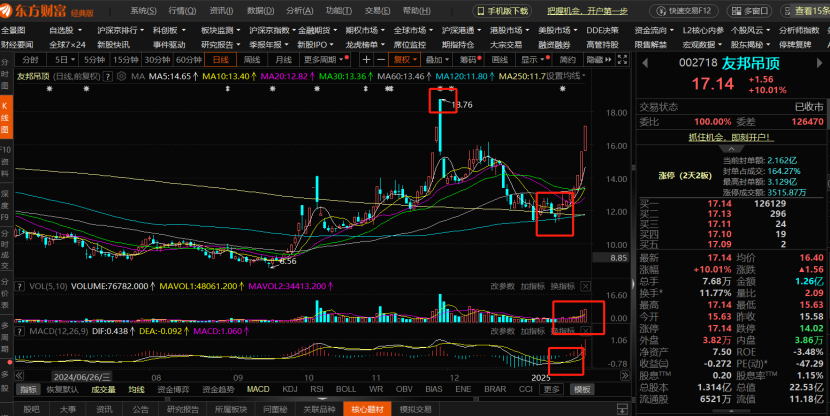Open 更多周期 dropdown

coord(324,60)
